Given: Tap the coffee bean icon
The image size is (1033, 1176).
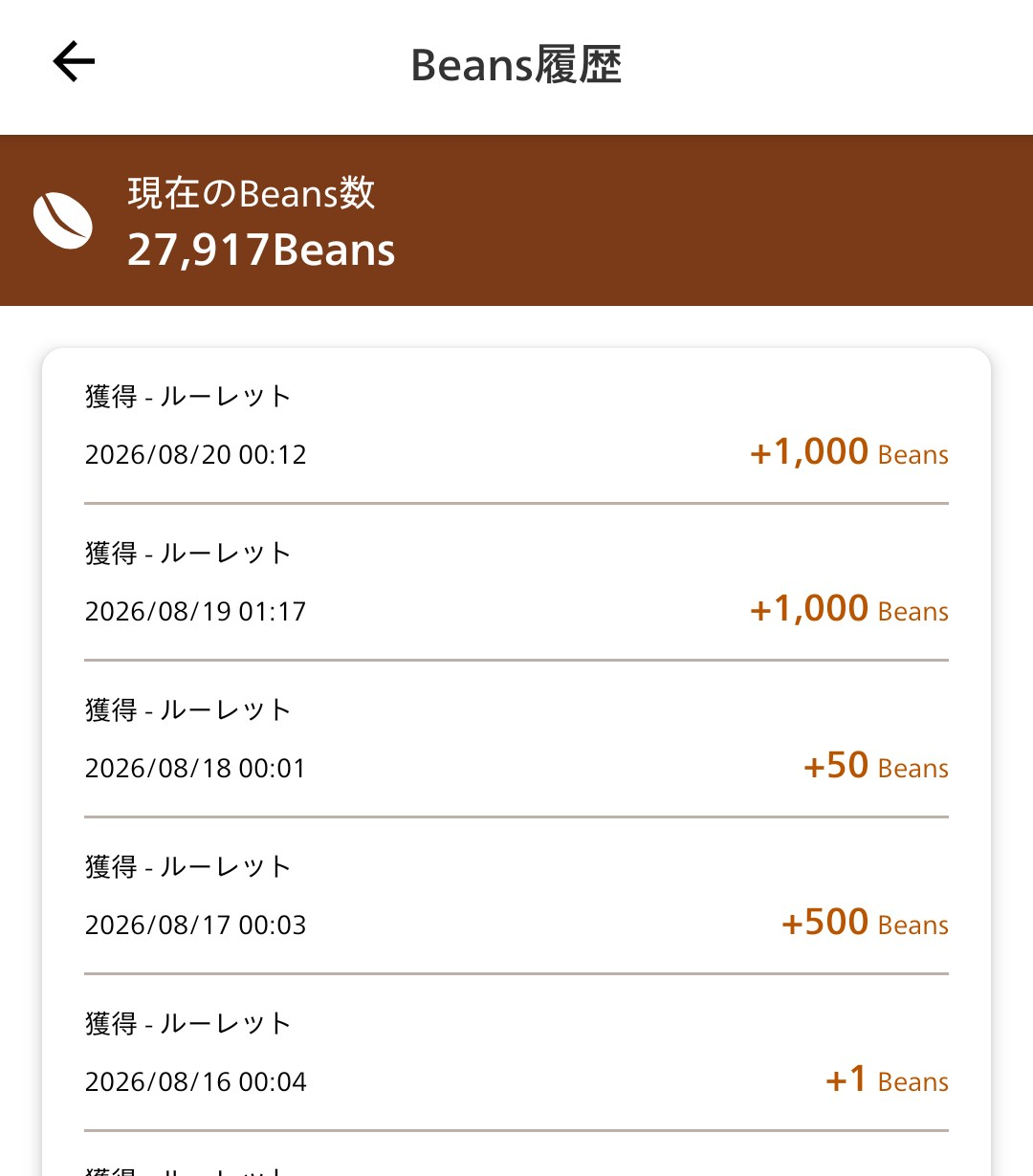Looking at the screenshot, I should point(63,221).
